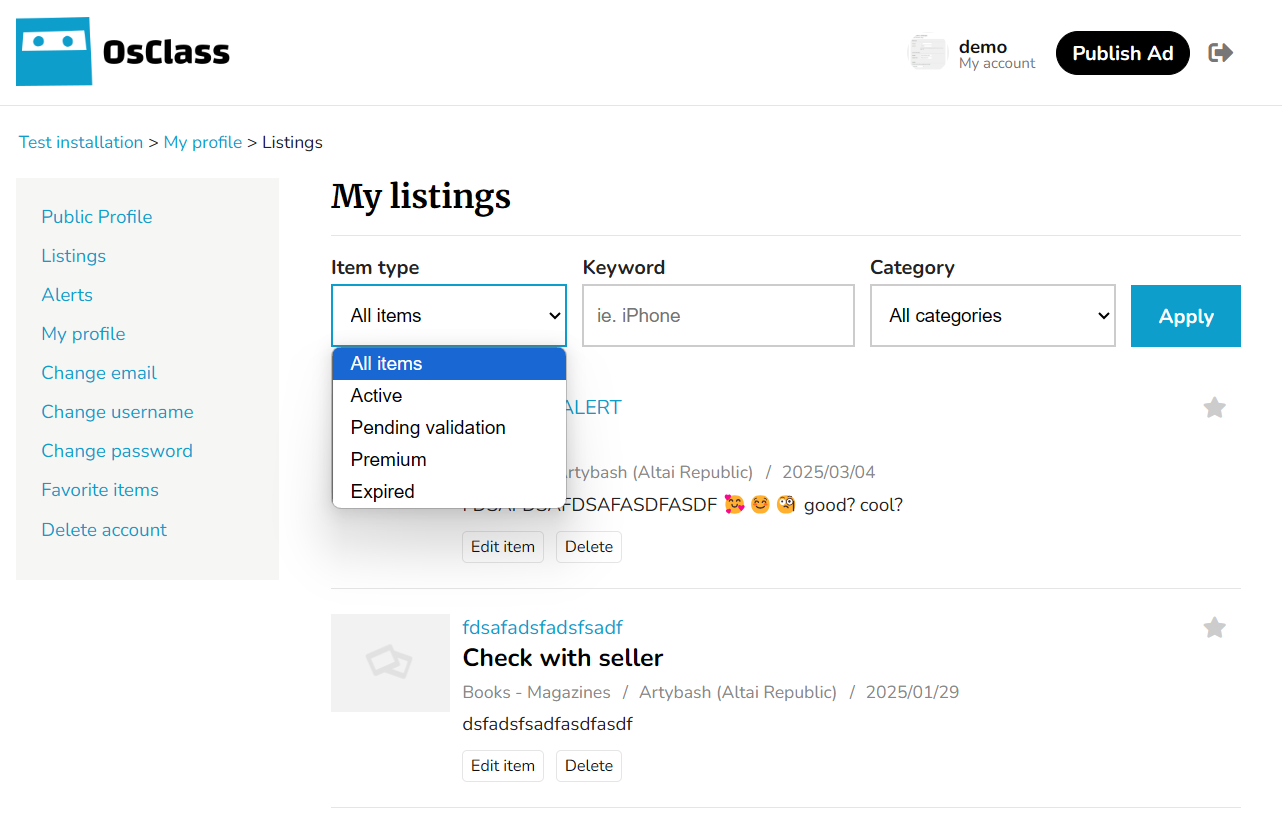Click the Check with seller price text
1282x813 pixels.
click(563, 658)
